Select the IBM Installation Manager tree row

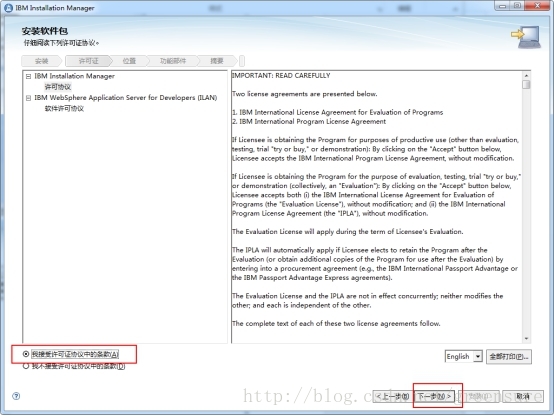[x=75, y=76]
